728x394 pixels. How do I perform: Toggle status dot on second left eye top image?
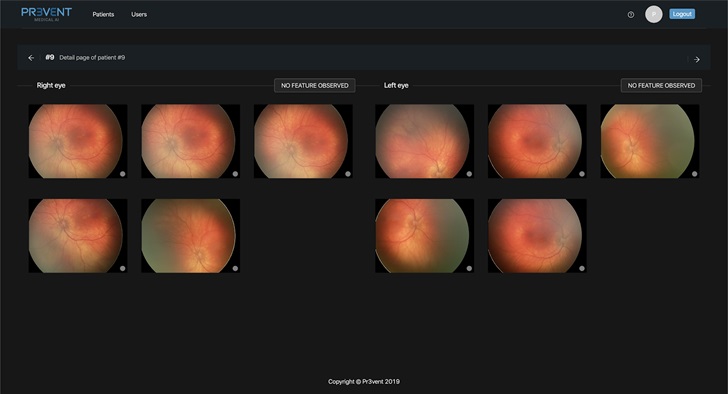582,174
